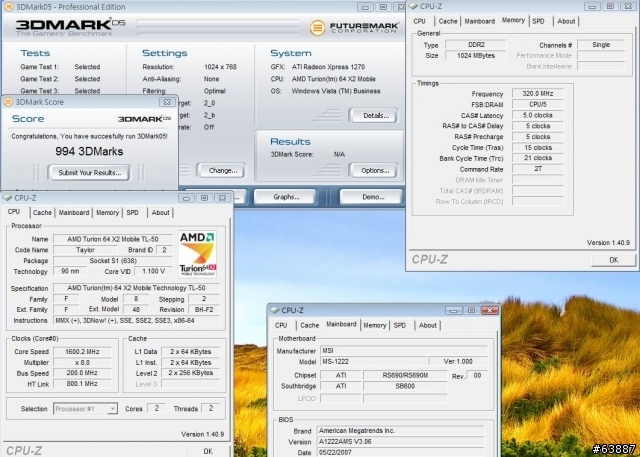
Task: Click the 3DMark Score window icon
Action: (x=8, y=102)
